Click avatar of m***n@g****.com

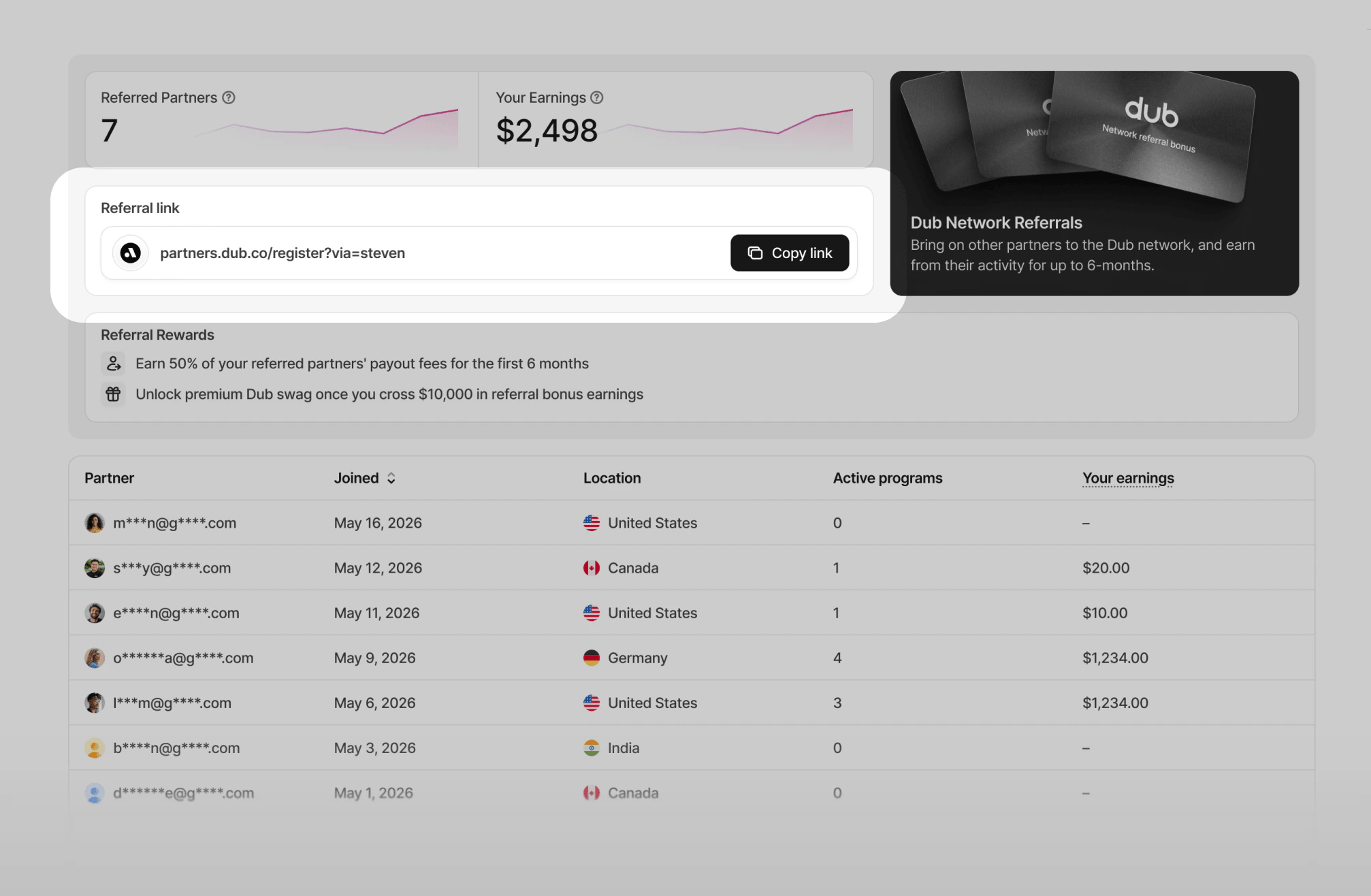95,523
